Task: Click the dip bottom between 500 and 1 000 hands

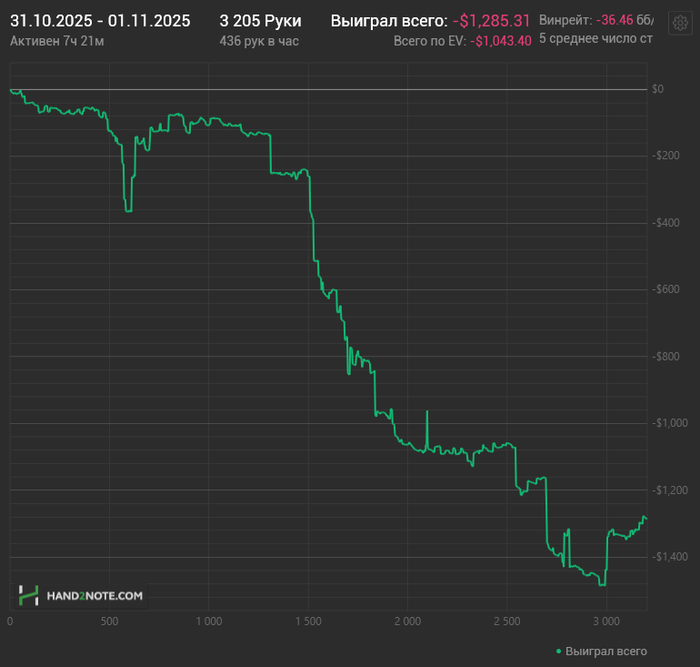Action: pos(128,211)
